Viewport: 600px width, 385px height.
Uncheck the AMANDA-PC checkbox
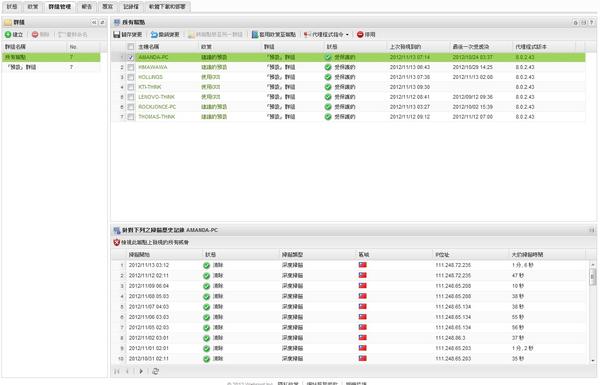131,57
